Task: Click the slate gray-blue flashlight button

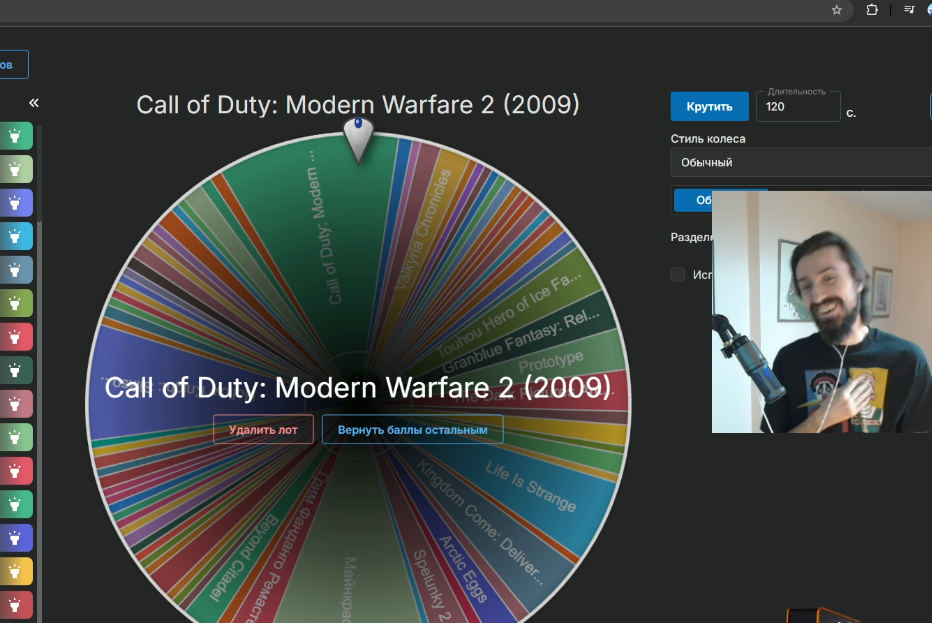Action: pos(16,270)
